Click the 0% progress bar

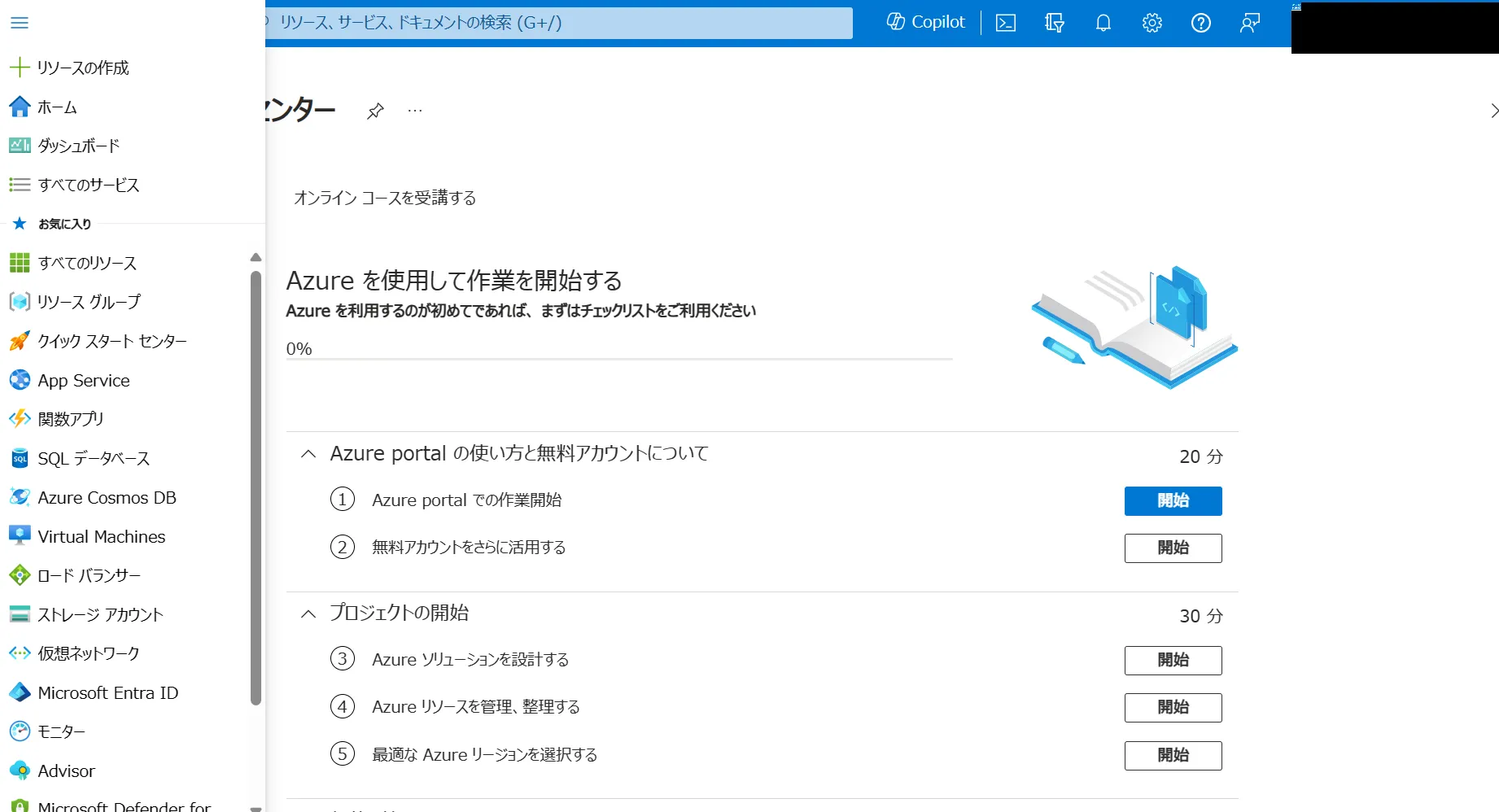coord(619,359)
